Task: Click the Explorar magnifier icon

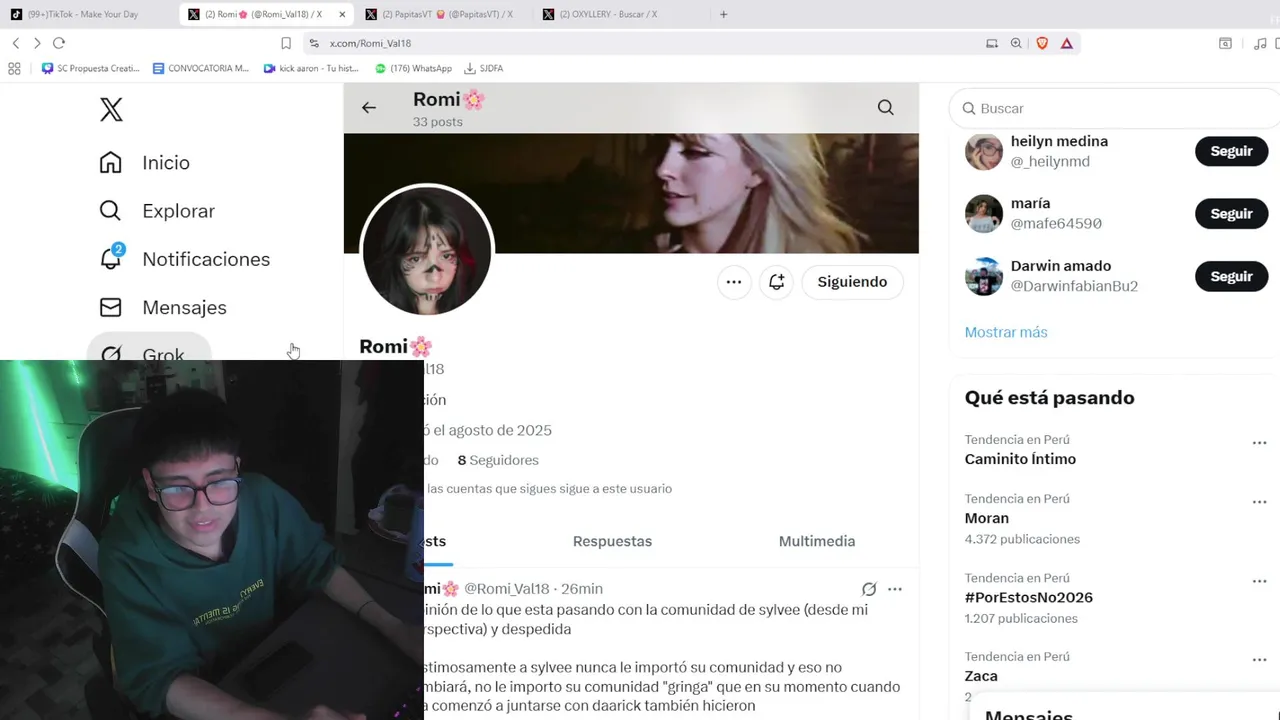Action: pyautogui.click(x=111, y=211)
